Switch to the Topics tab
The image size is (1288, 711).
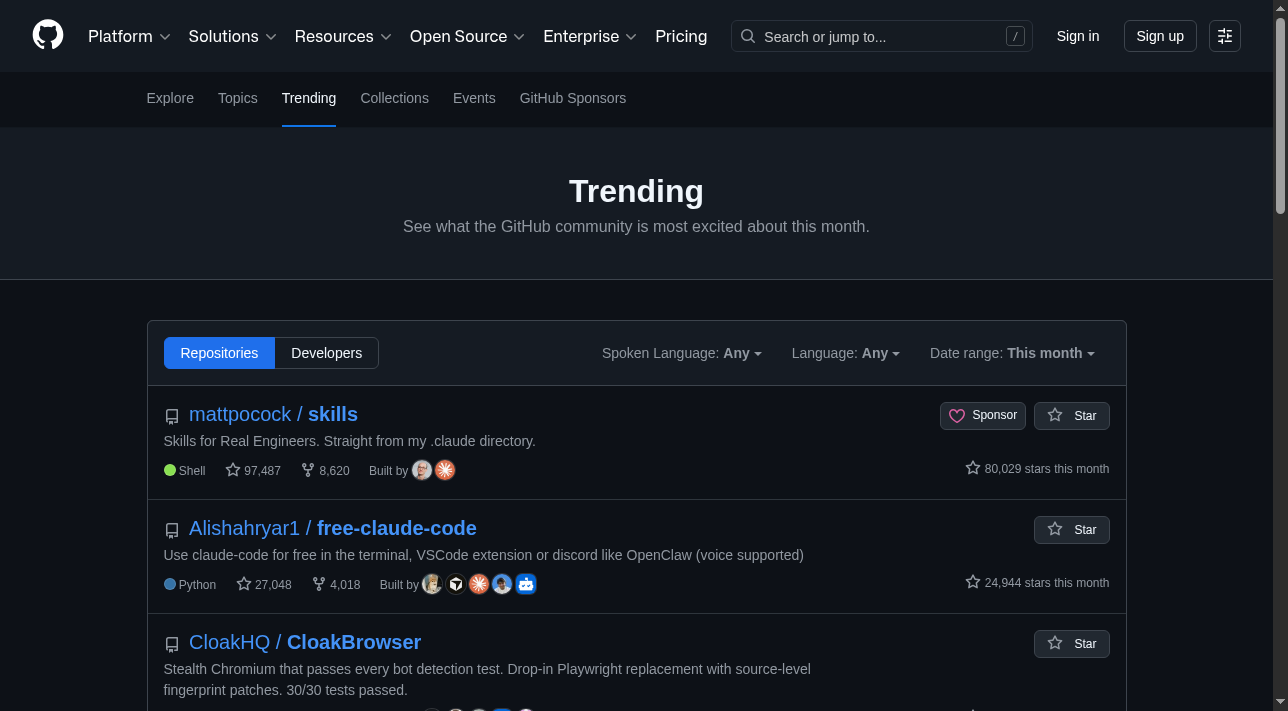238,98
